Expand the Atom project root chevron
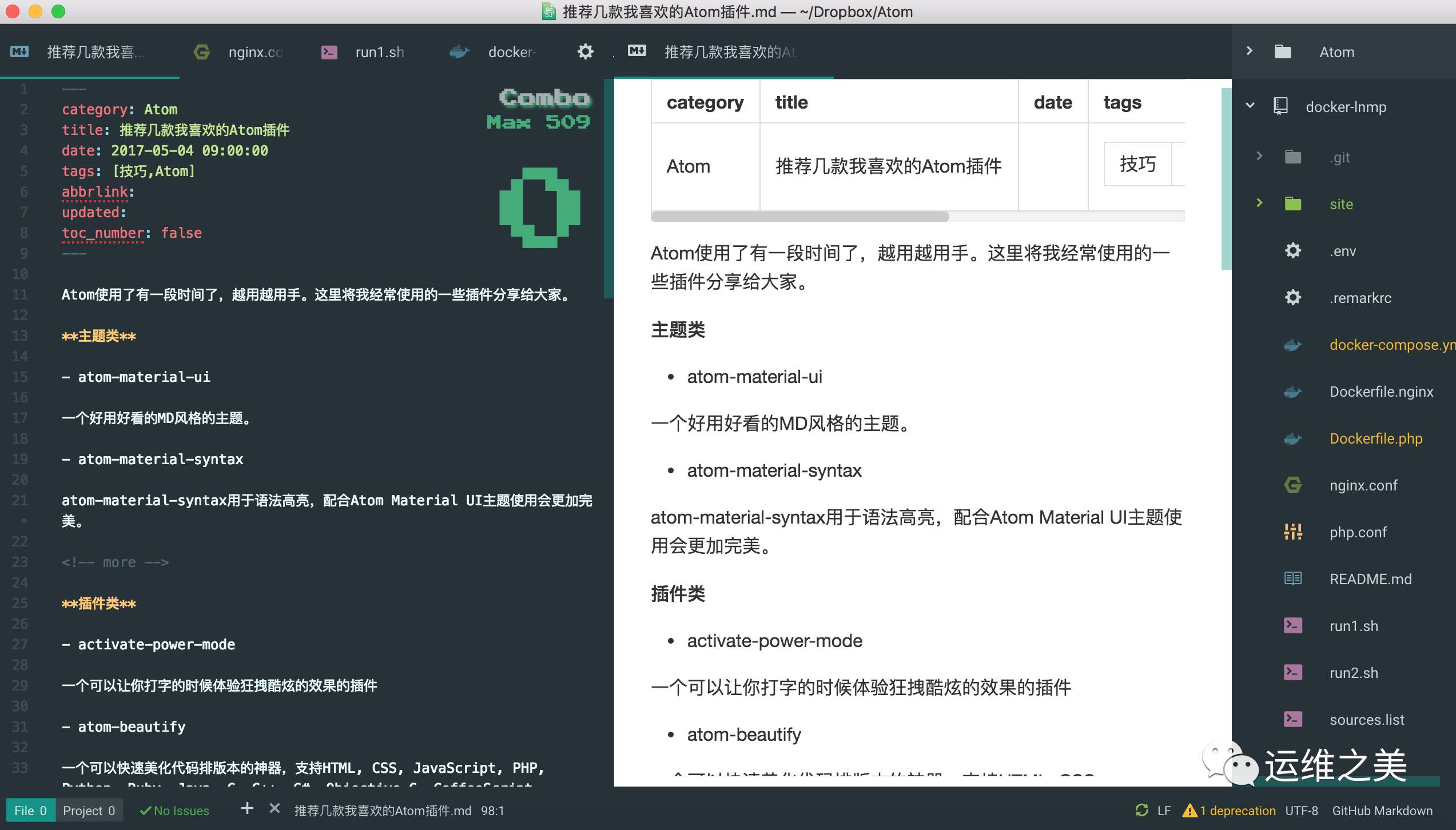Viewport: 1456px width, 830px height. tap(1250, 51)
